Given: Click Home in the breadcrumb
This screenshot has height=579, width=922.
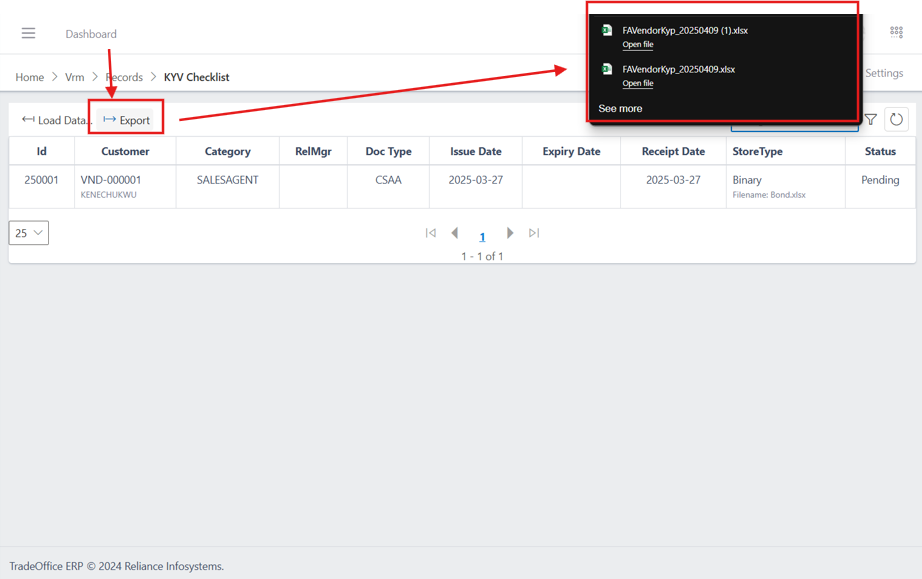Looking at the screenshot, I should coord(29,77).
